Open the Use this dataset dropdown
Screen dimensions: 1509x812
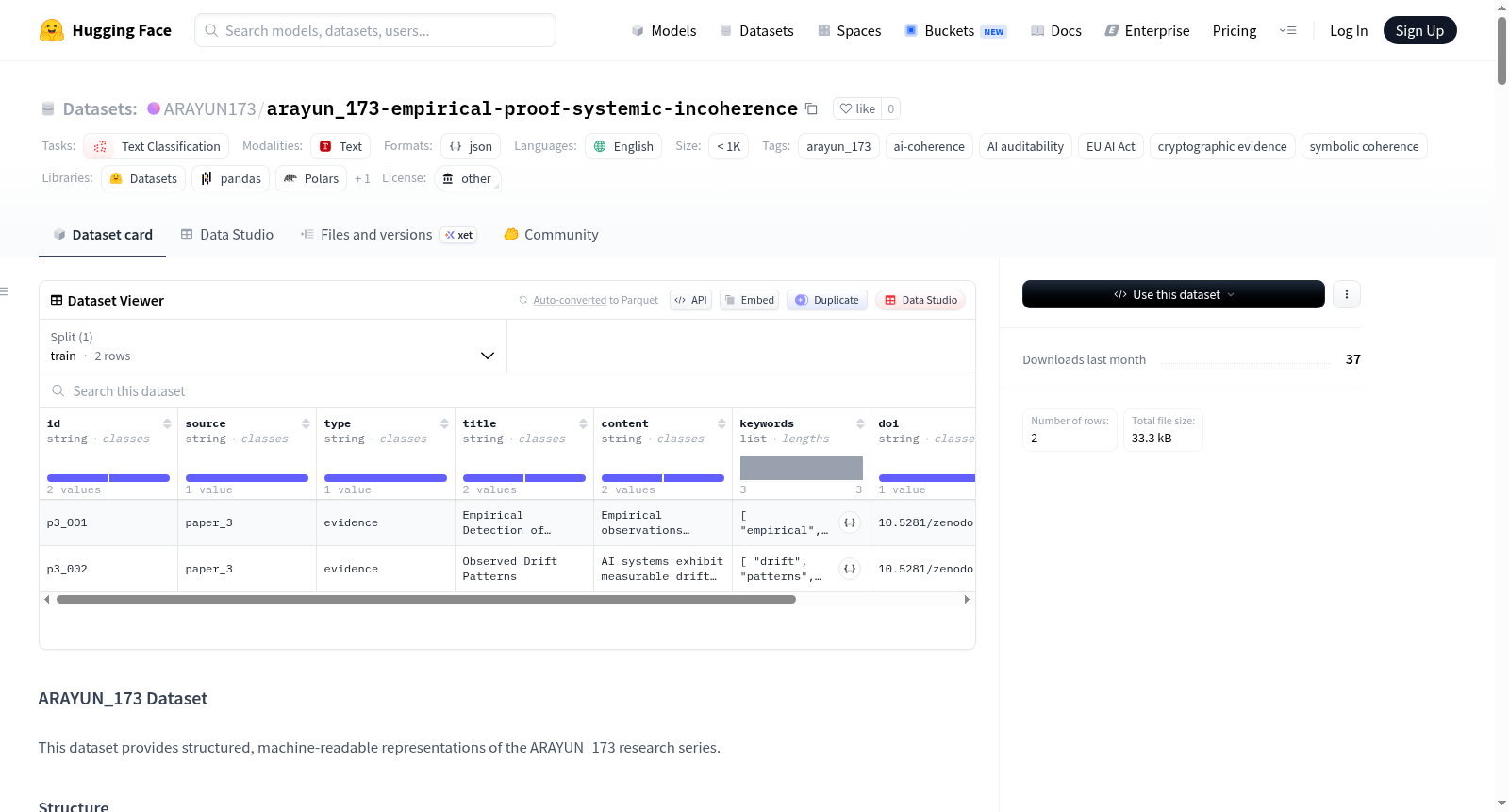coord(1173,294)
